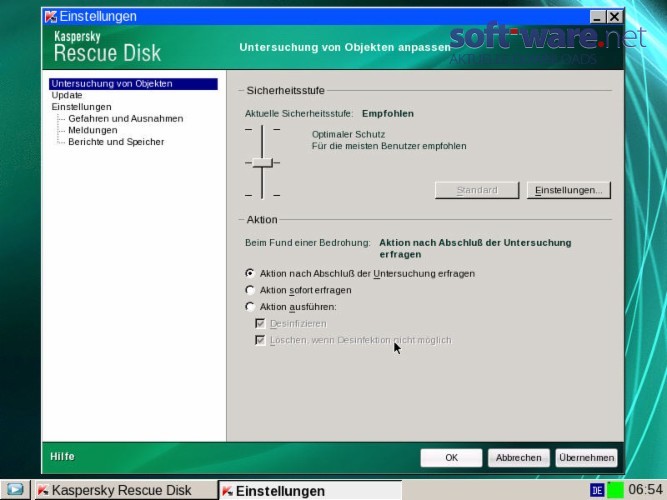This screenshot has width=667, height=500.
Task: Open the Meldungen settings page
Action: coord(93,130)
